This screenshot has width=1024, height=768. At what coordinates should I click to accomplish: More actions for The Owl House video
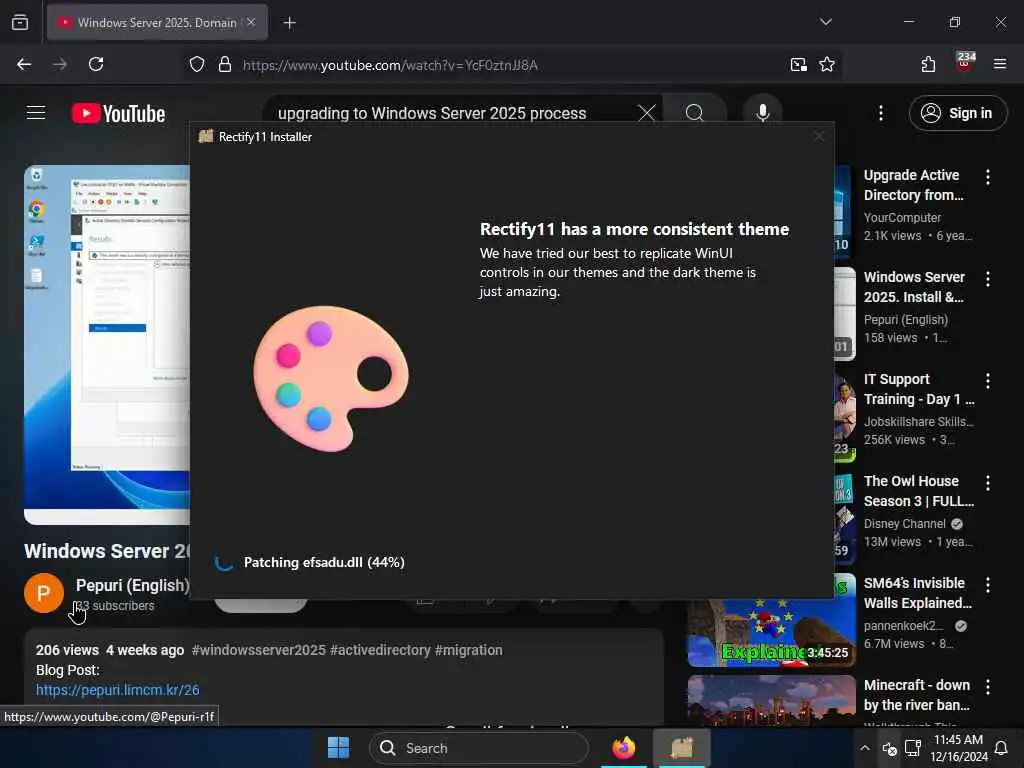coord(987,483)
